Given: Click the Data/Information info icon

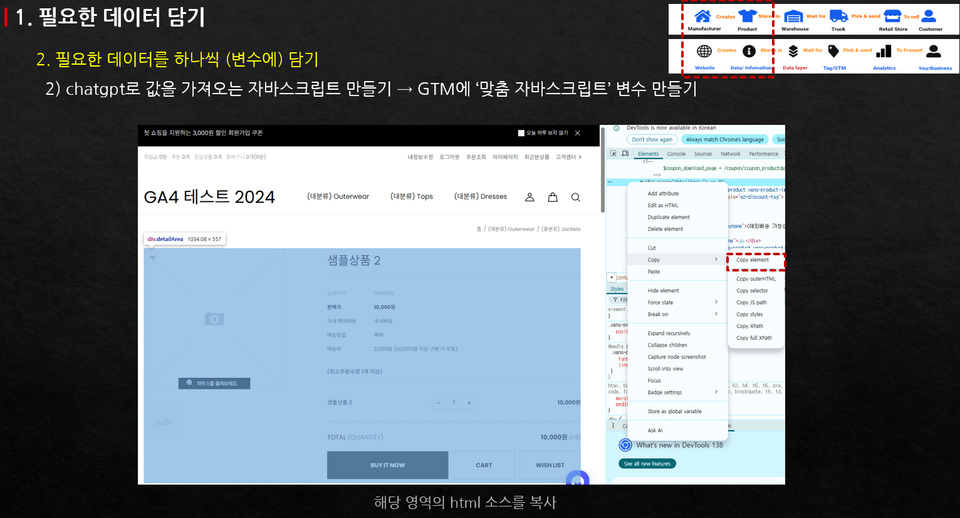Looking at the screenshot, I should tap(749, 51).
